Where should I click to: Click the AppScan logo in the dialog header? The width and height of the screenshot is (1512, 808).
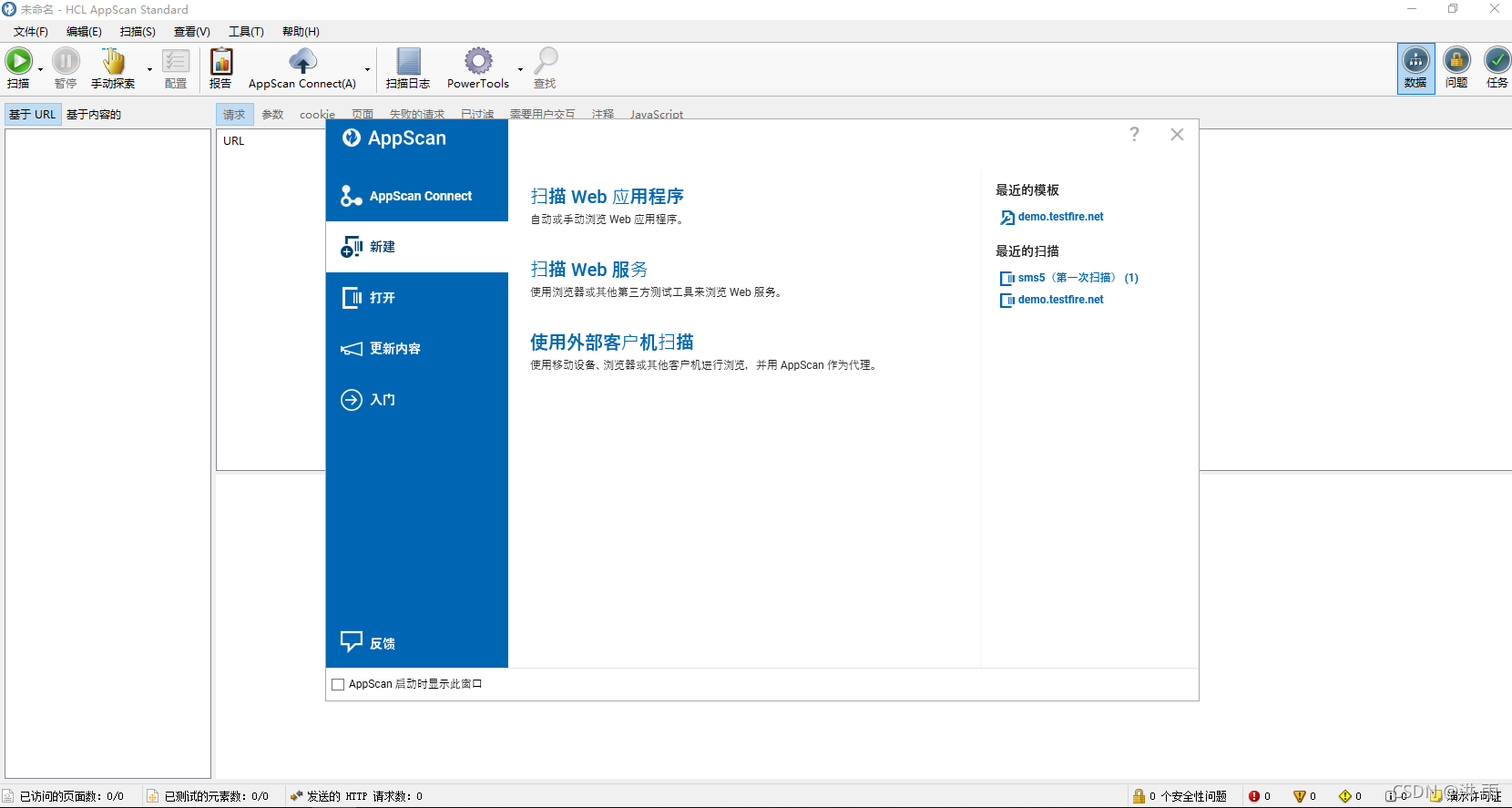click(x=352, y=138)
